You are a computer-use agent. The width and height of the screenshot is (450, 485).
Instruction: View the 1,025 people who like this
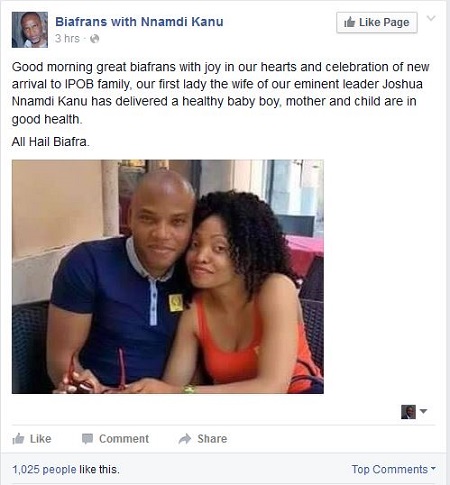pos(66,469)
